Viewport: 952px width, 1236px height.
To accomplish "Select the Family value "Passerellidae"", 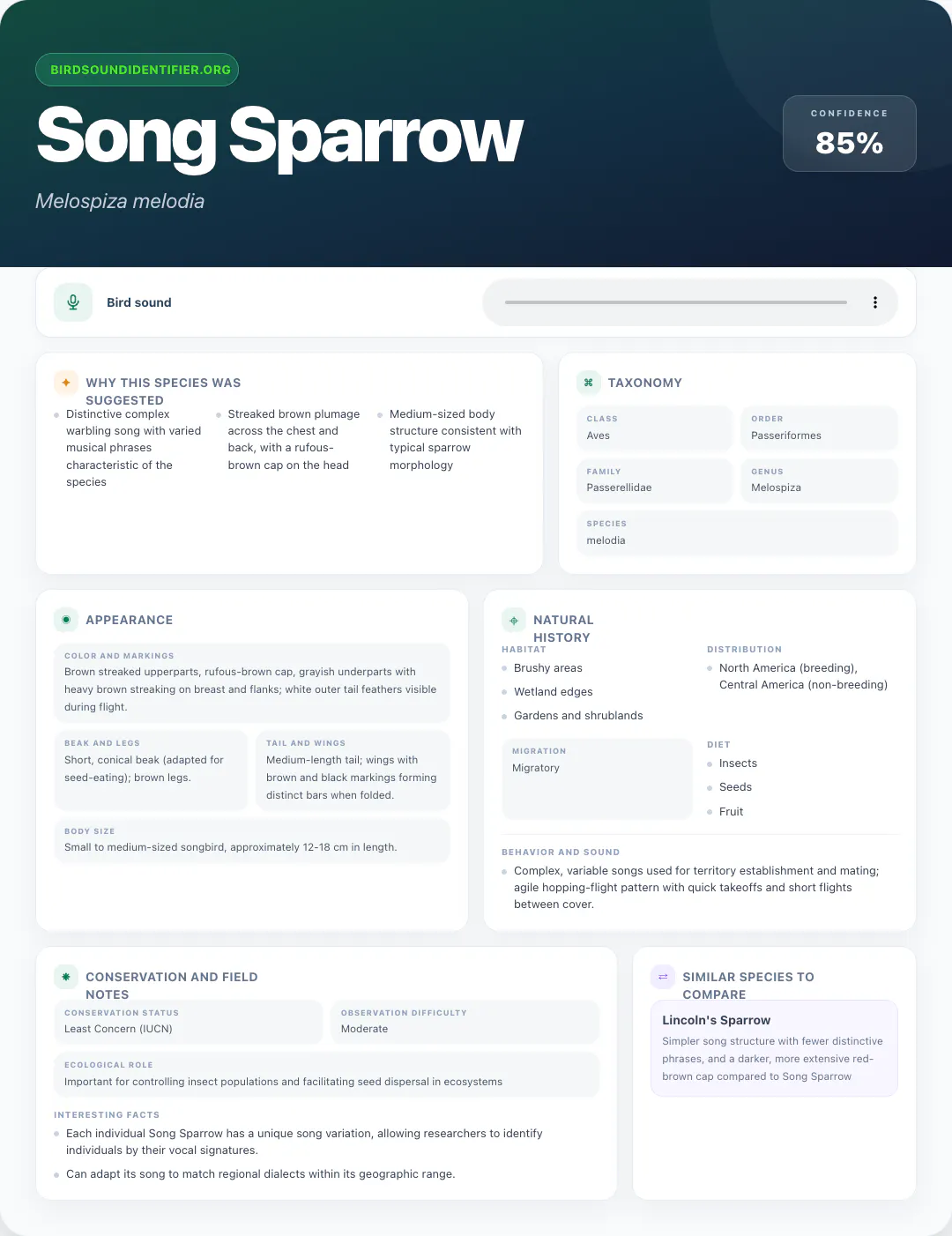I will pyautogui.click(x=620, y=488).
